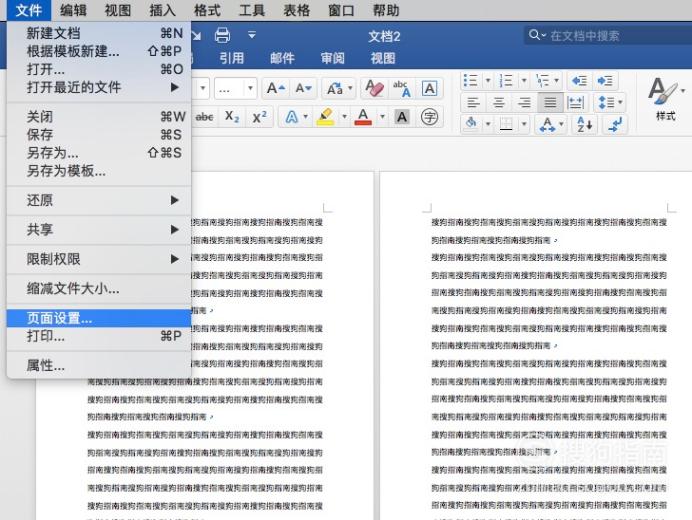This screenshot has width=692, height=520.
Task: Switch to 引用 ribbon tab
Action: click(232, 58)
